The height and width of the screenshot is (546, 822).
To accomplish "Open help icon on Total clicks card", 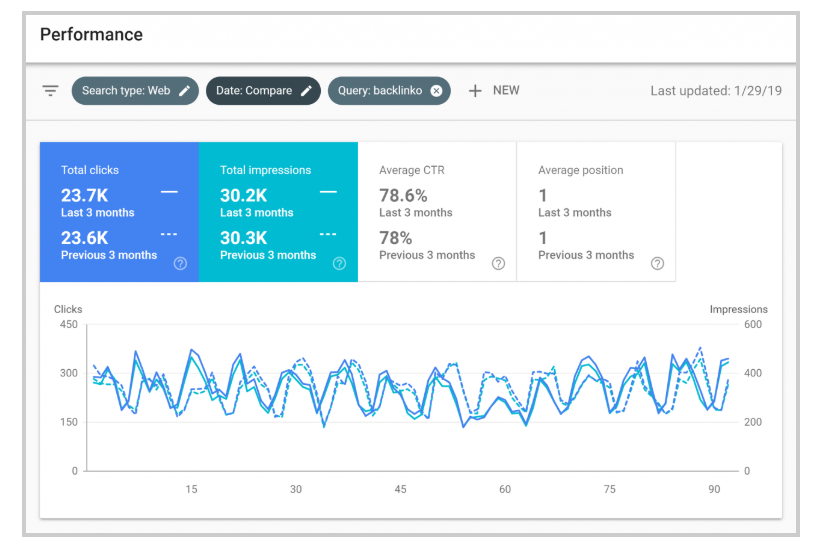I will click(x=180, y=263).
